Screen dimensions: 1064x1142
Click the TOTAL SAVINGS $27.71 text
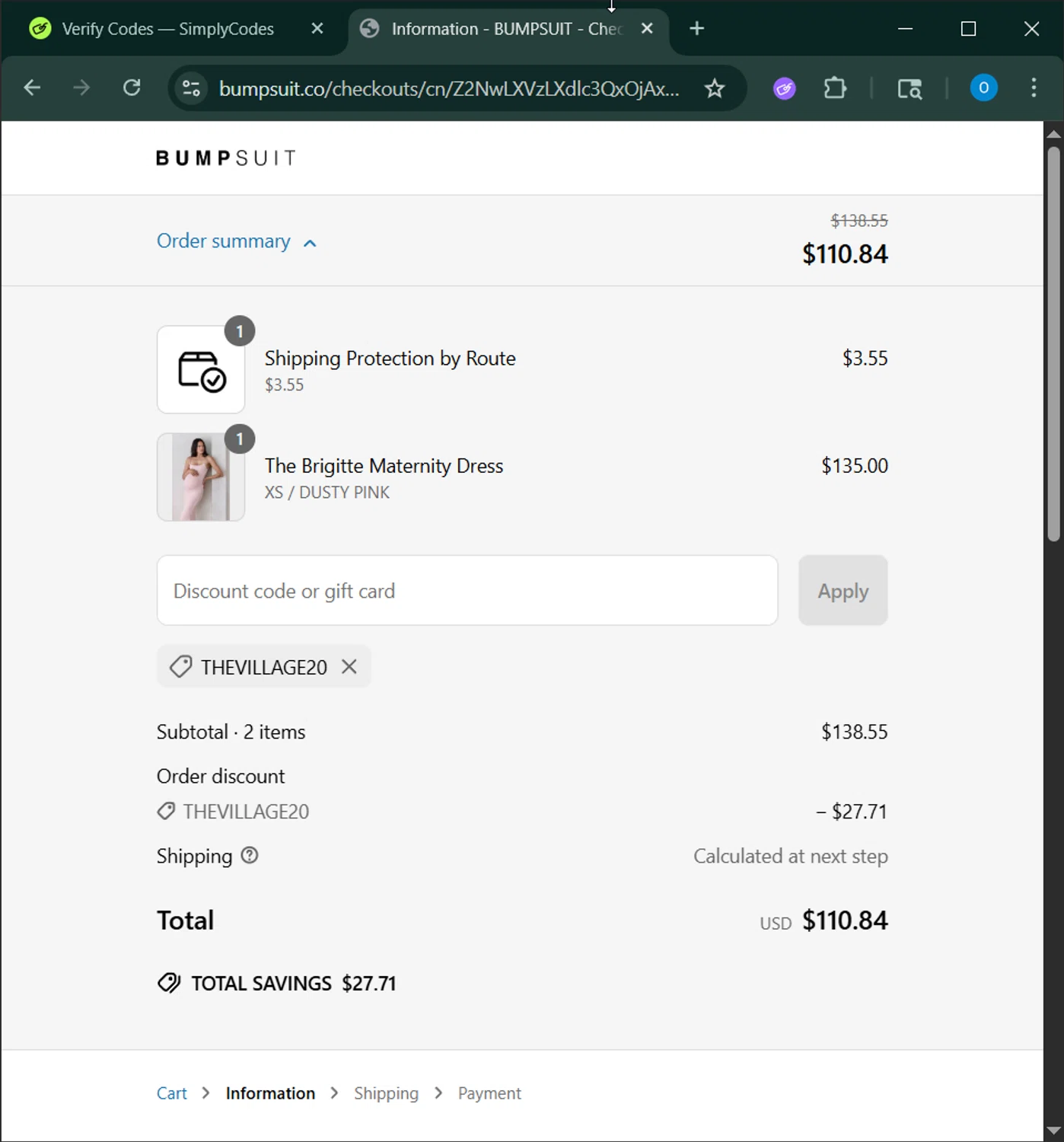point(294,984)
